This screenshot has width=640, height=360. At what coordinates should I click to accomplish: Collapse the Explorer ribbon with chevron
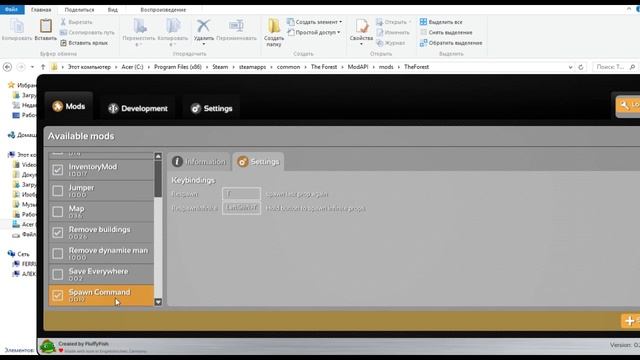click(x=629, y=9)
